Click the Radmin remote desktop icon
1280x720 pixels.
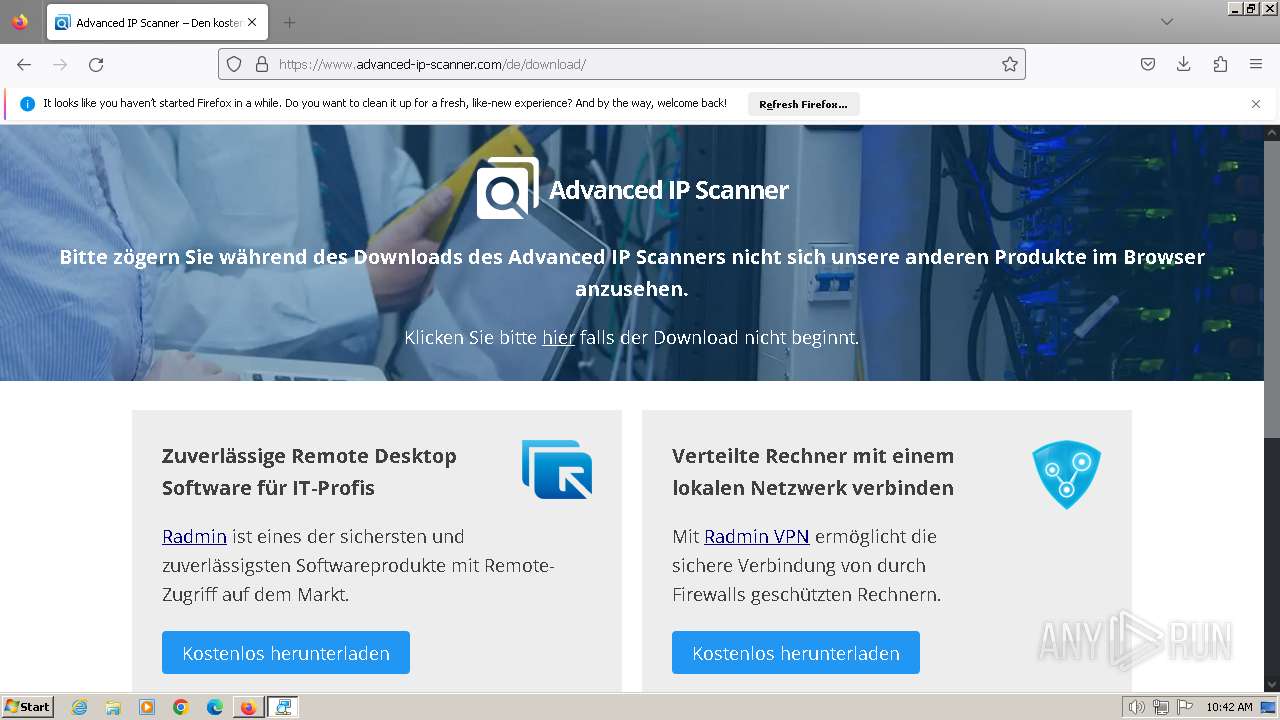point(557,469)
